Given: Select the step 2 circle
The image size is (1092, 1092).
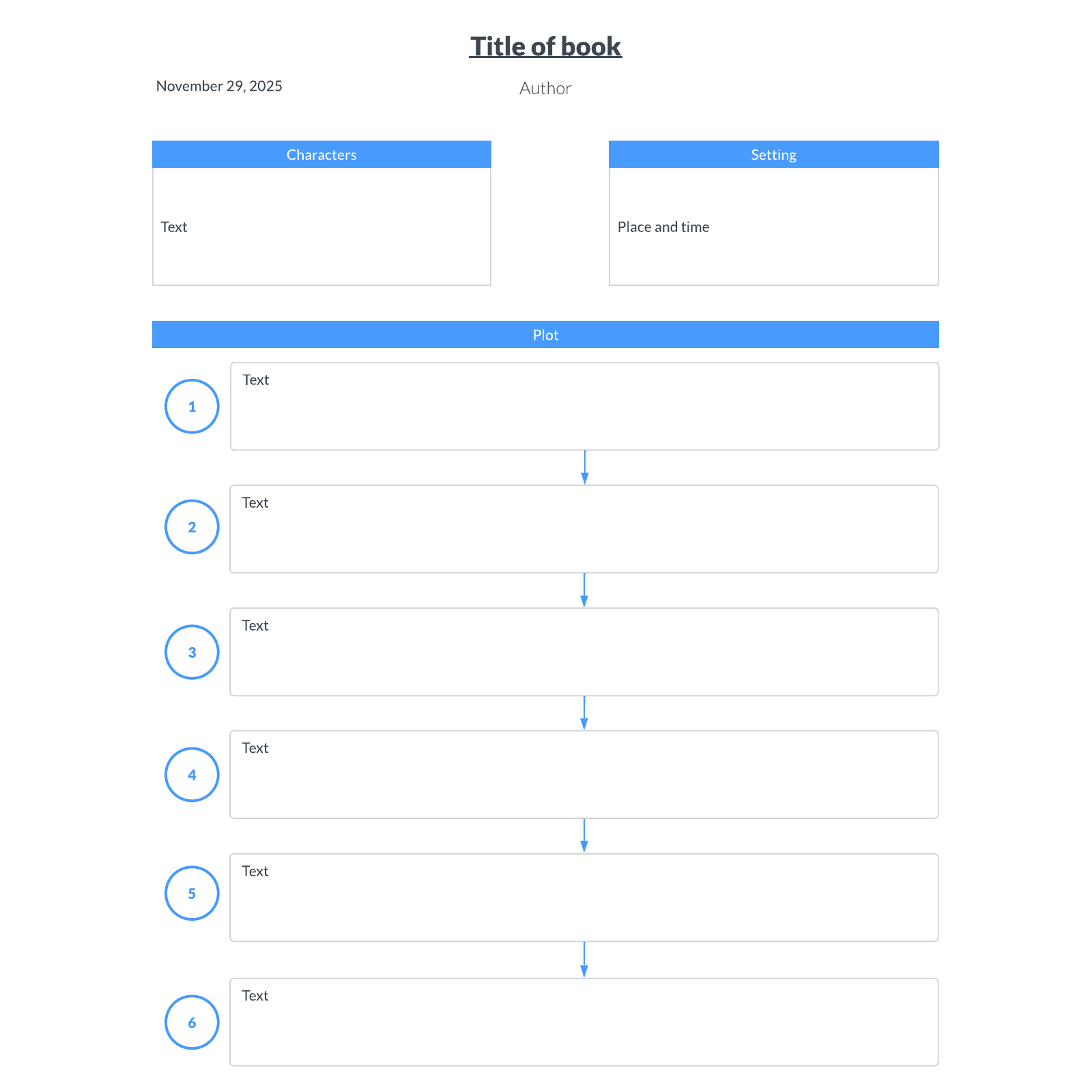Looking at the screenshot, I should pos(192,527).
